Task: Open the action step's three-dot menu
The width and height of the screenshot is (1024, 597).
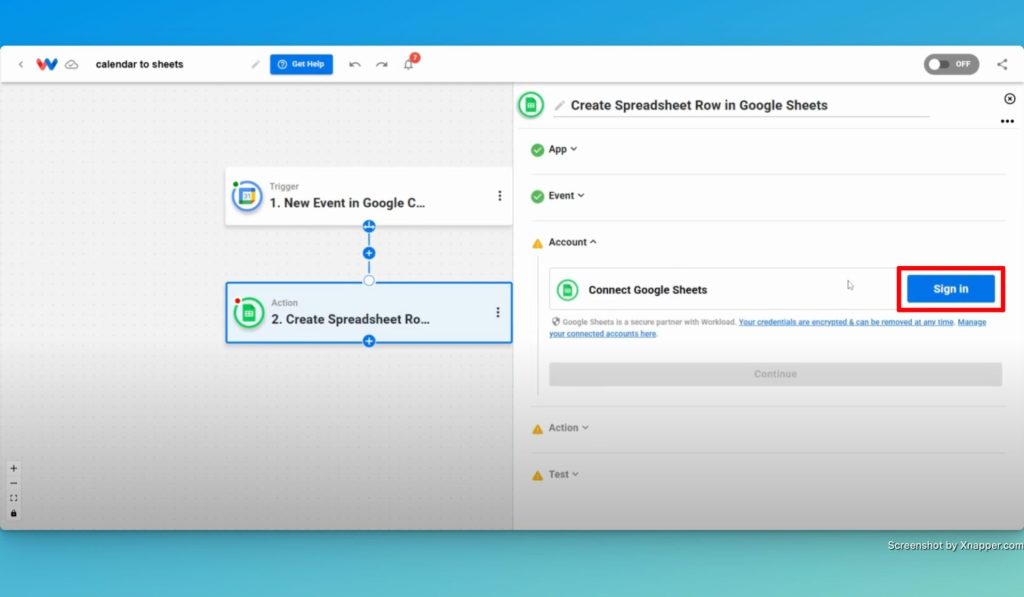Action: [498, 312]
